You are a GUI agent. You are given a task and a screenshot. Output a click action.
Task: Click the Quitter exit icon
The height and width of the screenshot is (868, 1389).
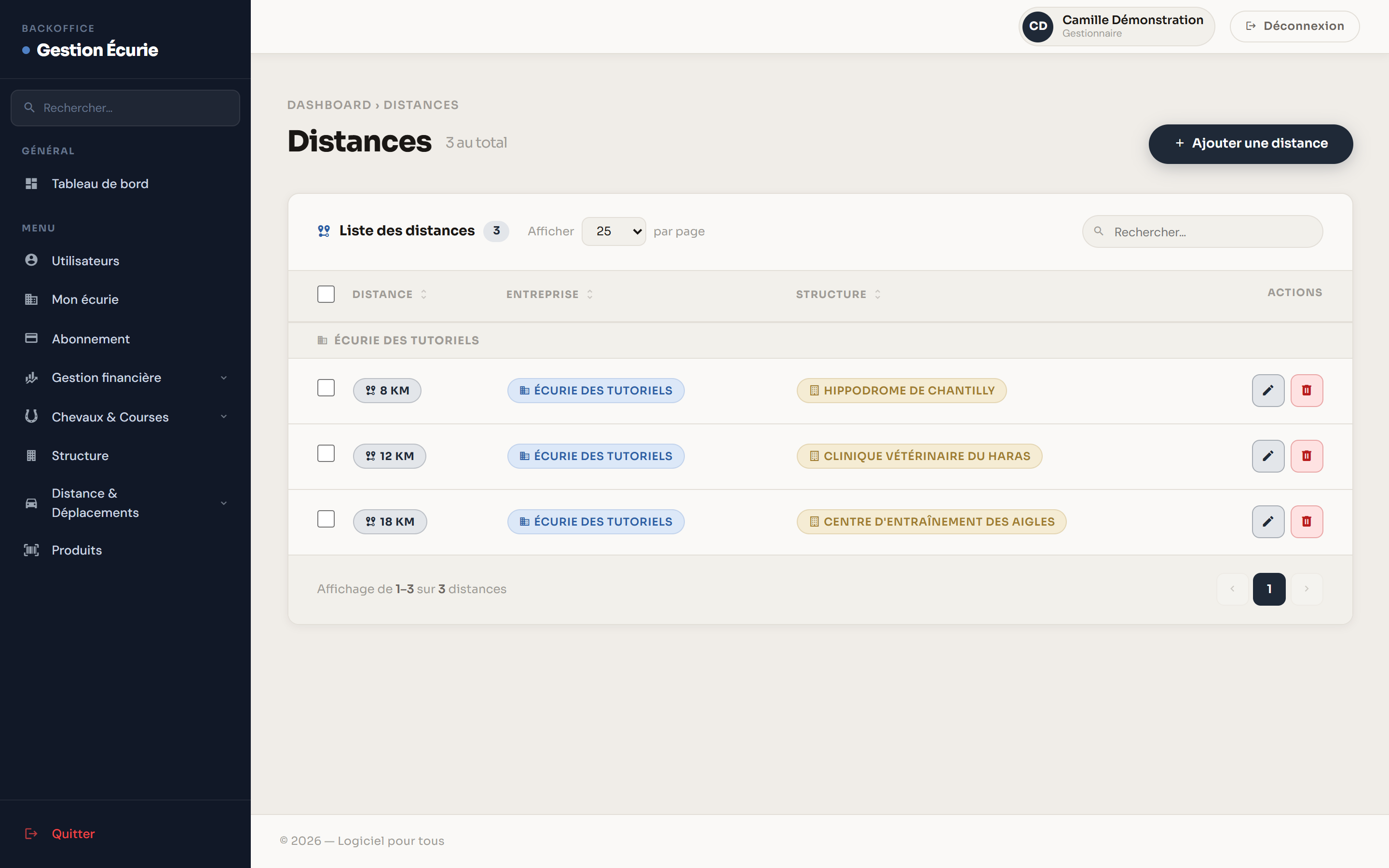(x=31, y=834)
